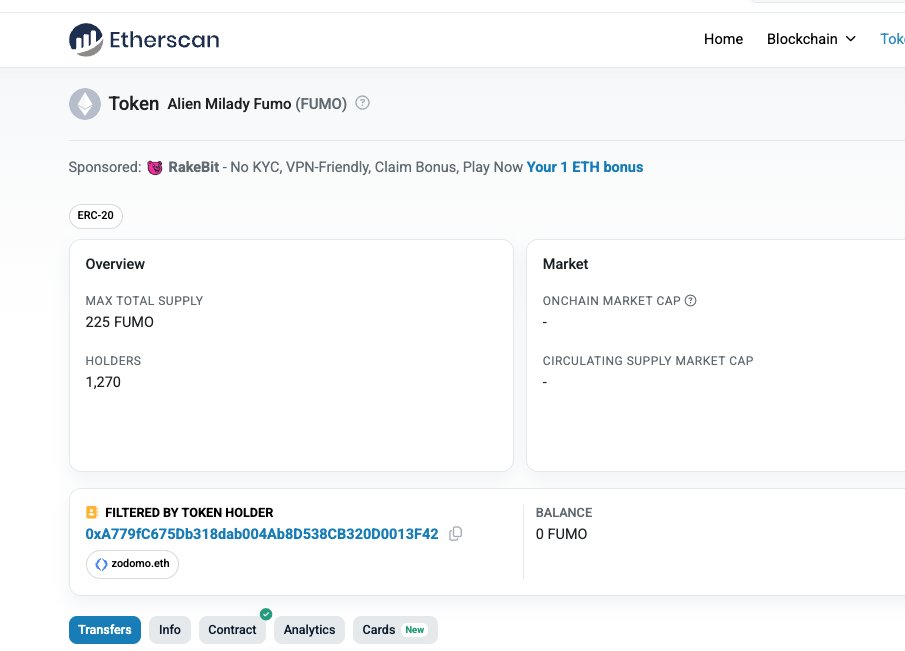This screenshot has height=651, width=905.
Task: Click the Alien Milady Fumo token name
Action: tap(229, 104)
